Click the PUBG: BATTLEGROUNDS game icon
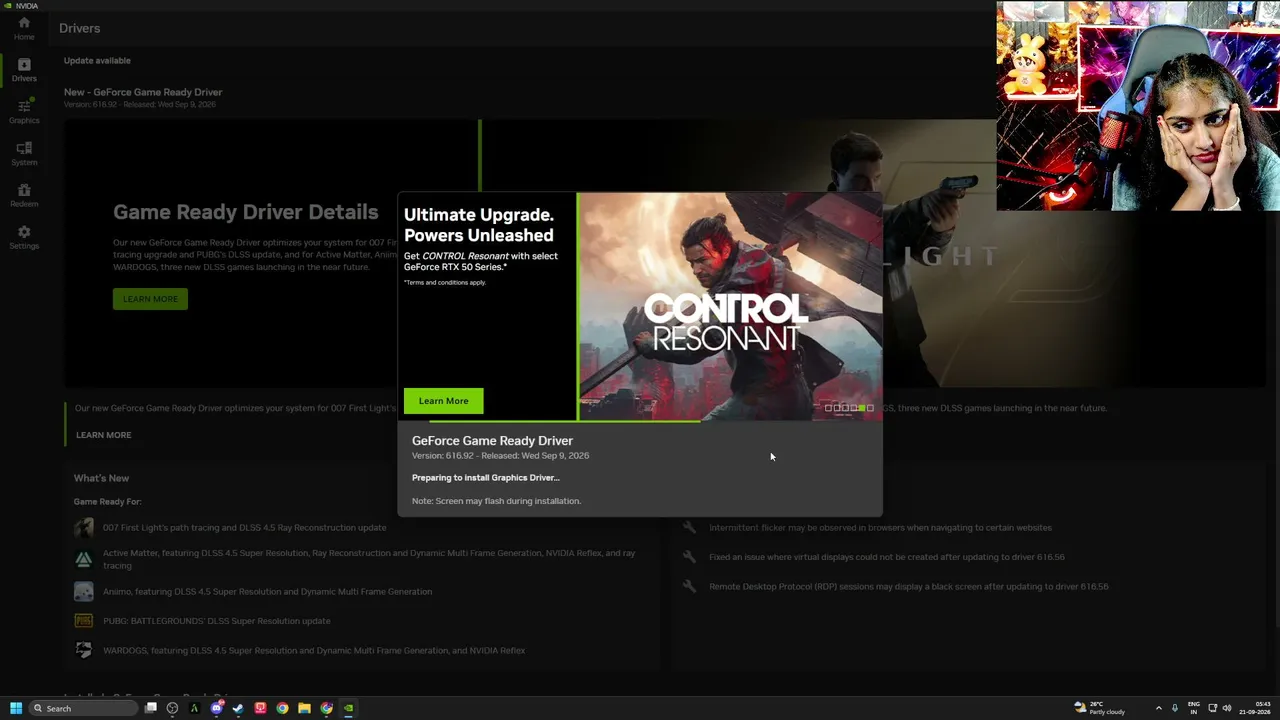The width and height of the screenshot is (1280, 720). tap(84, 621)
